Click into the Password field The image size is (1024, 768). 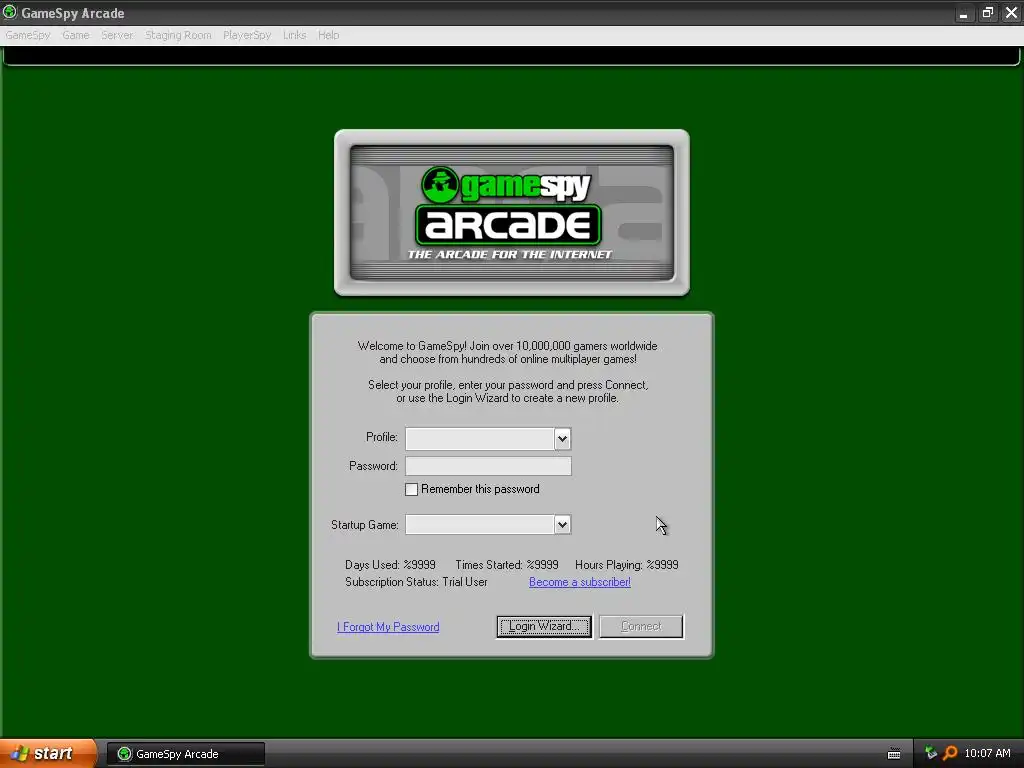[x=488, y=466]
